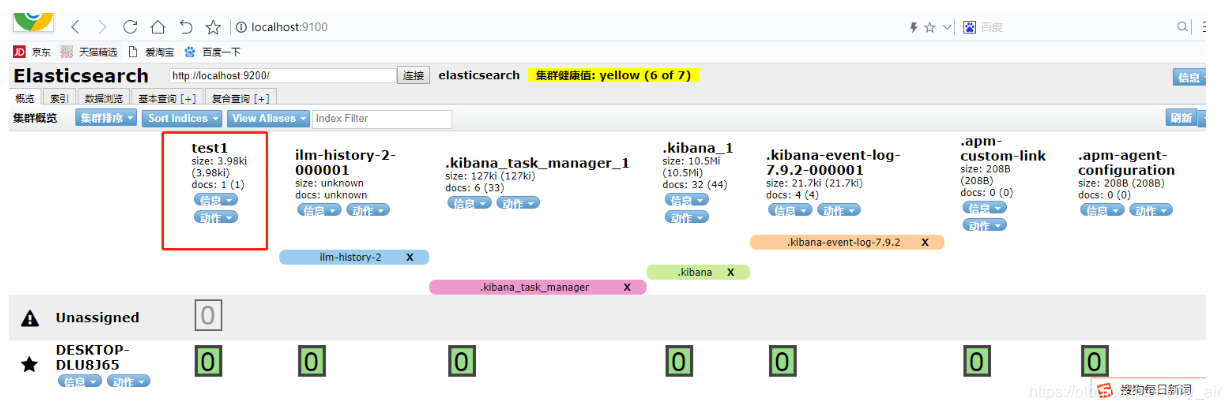Open .kibana_task_manager_1 动作 dropdown
The width and height of the screenshot is (1232, 410).
pyautogui.click(x=517, y=203)
